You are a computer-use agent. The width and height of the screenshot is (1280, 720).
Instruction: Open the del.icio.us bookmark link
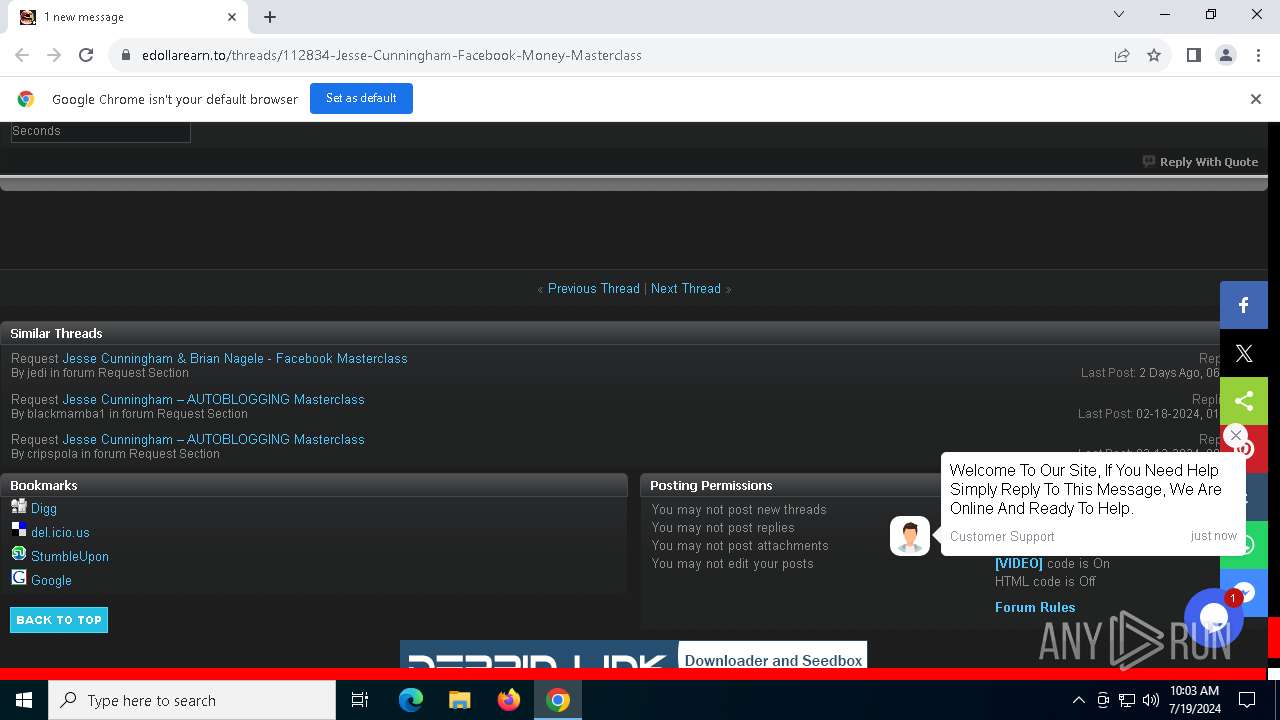tap(60, 532)
